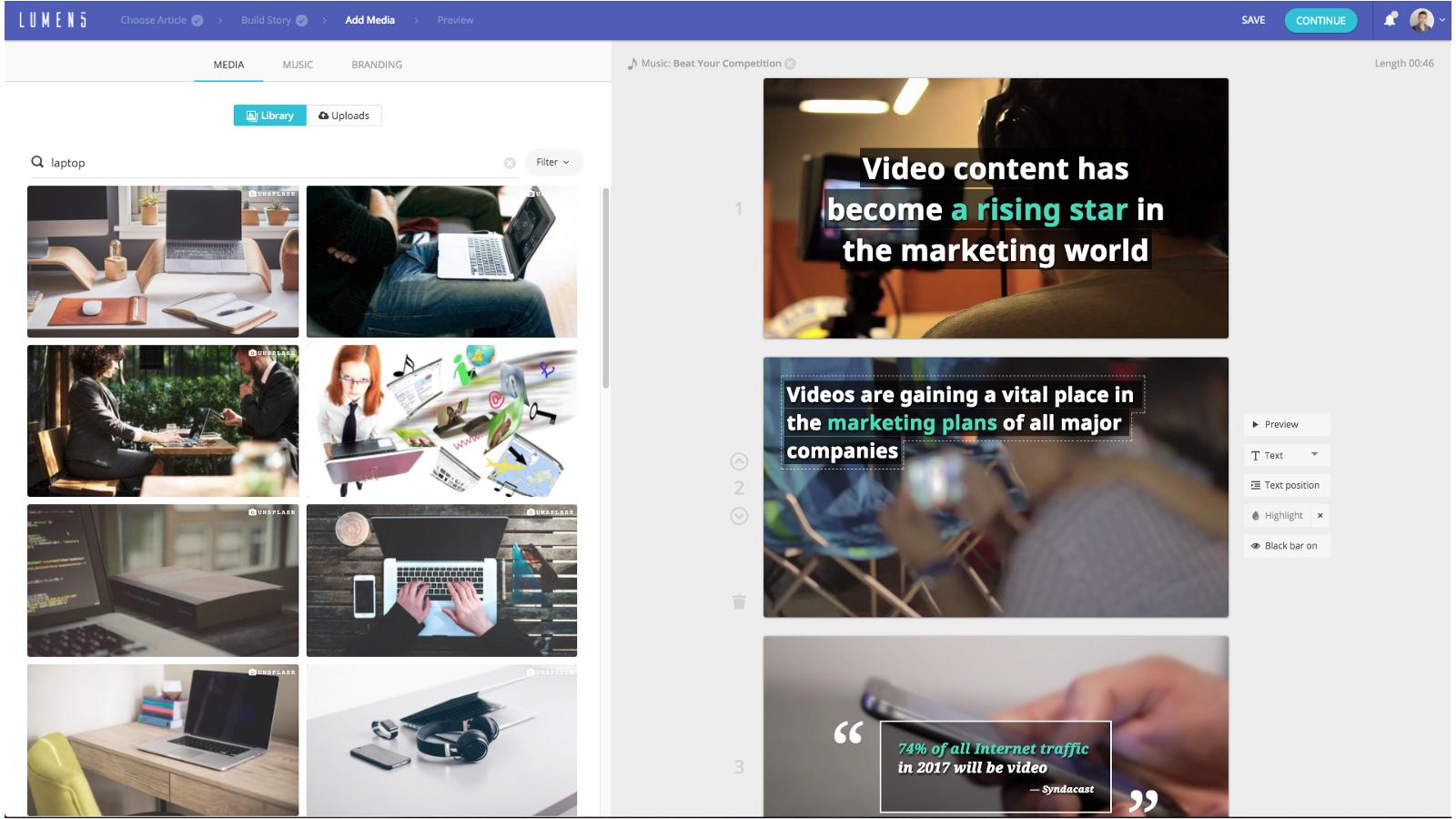Switch media source to Uploads
Viewport: 1456px width, 819px height.
[344, 116]
